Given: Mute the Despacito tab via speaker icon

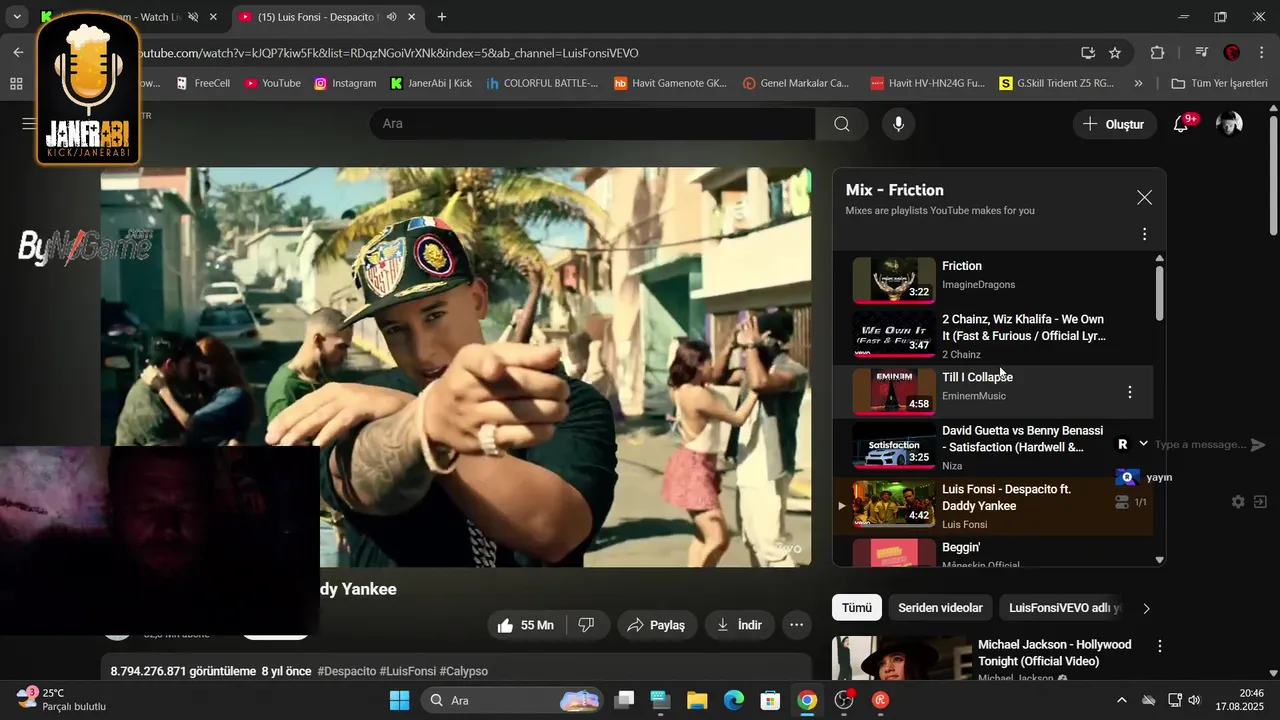Looking at the screenshot, I should [391, 17].
